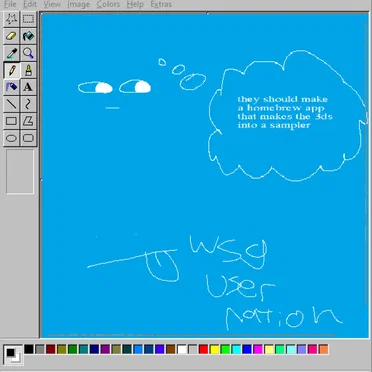Click the foreground/background color indicator box
Screen dimensions: 372x372
click(x=13, y=355)
